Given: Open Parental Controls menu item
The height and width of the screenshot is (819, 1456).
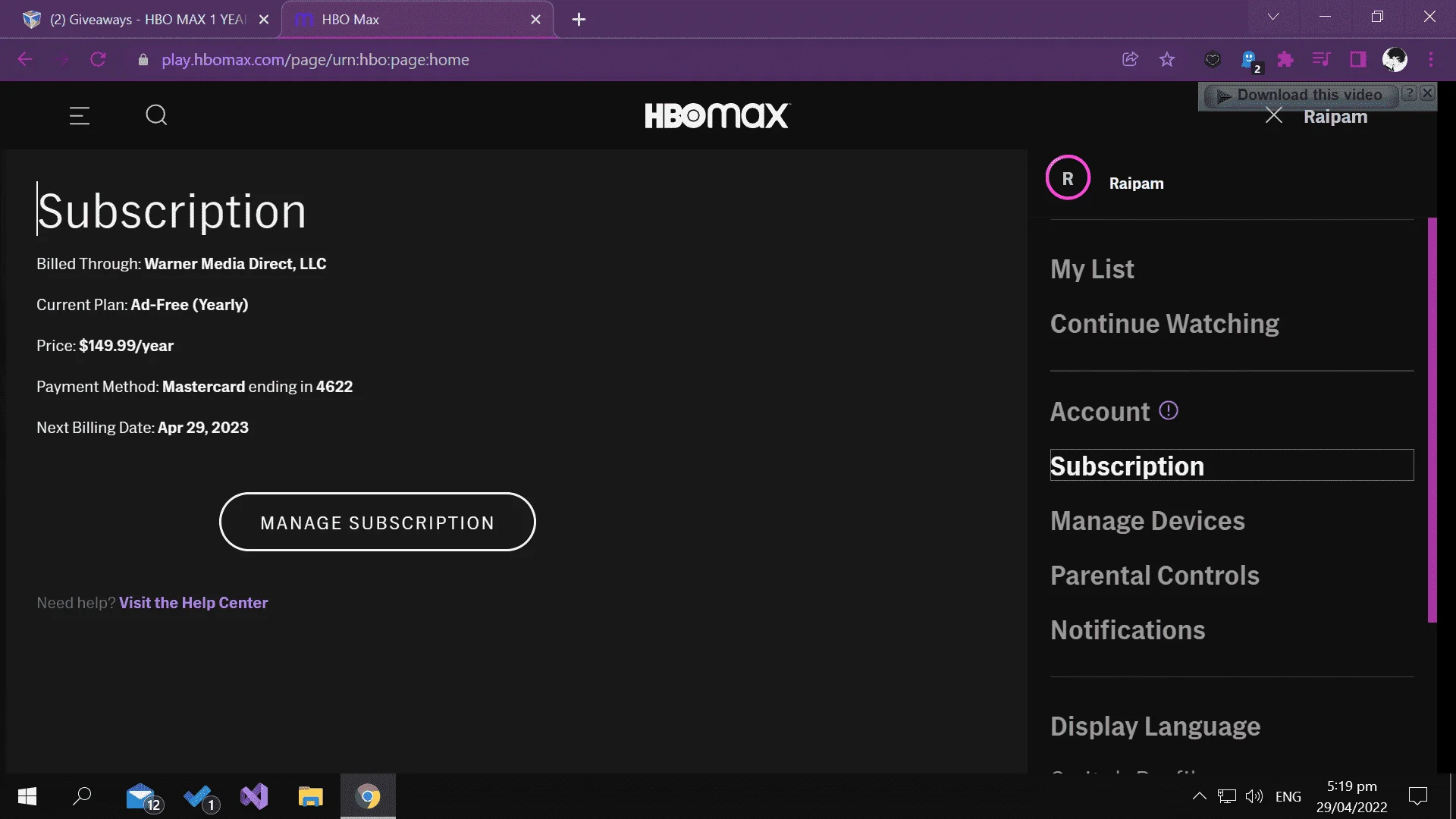Looking at the screenshot, I should point(1155,576).
